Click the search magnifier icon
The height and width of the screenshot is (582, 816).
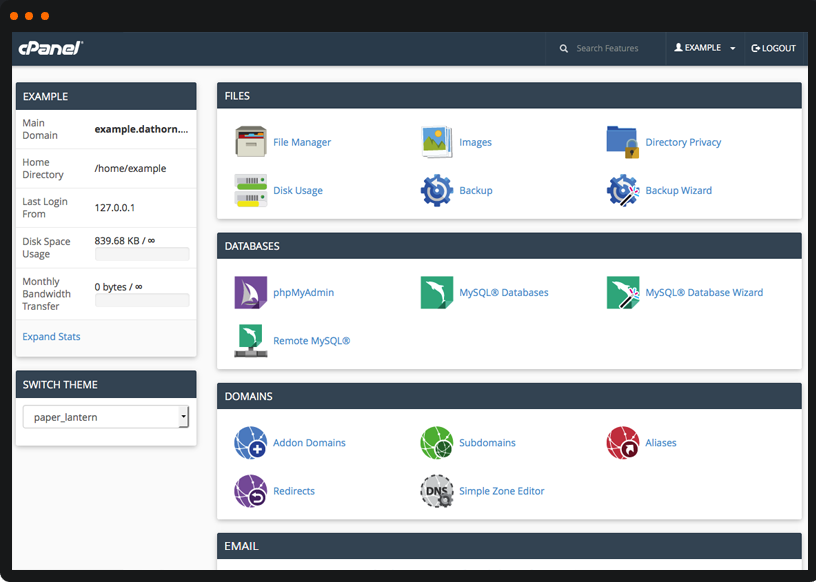click(564, 48)
